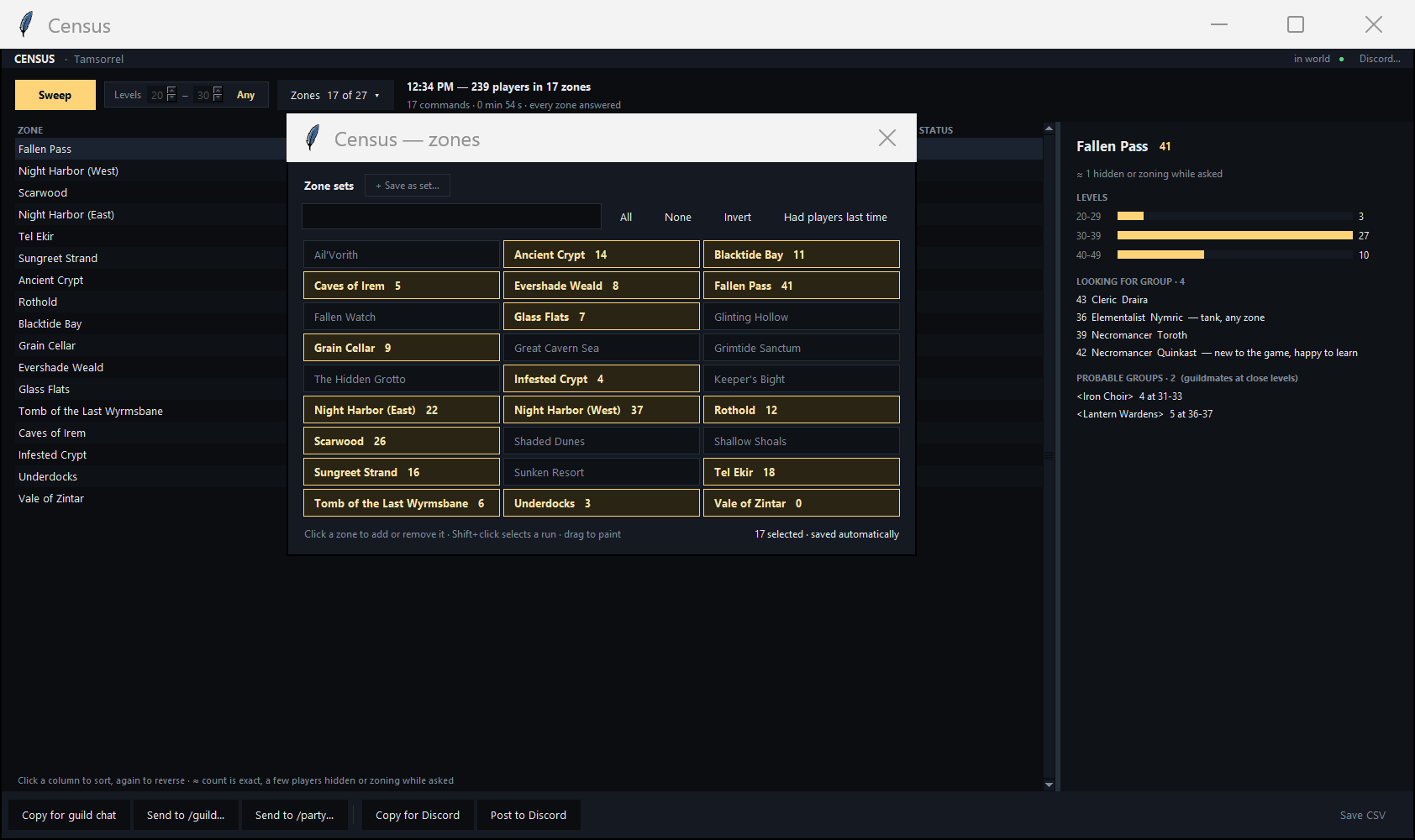
Task: Click the scroll-up arrow of zone list
Action: coord(1049,129)
